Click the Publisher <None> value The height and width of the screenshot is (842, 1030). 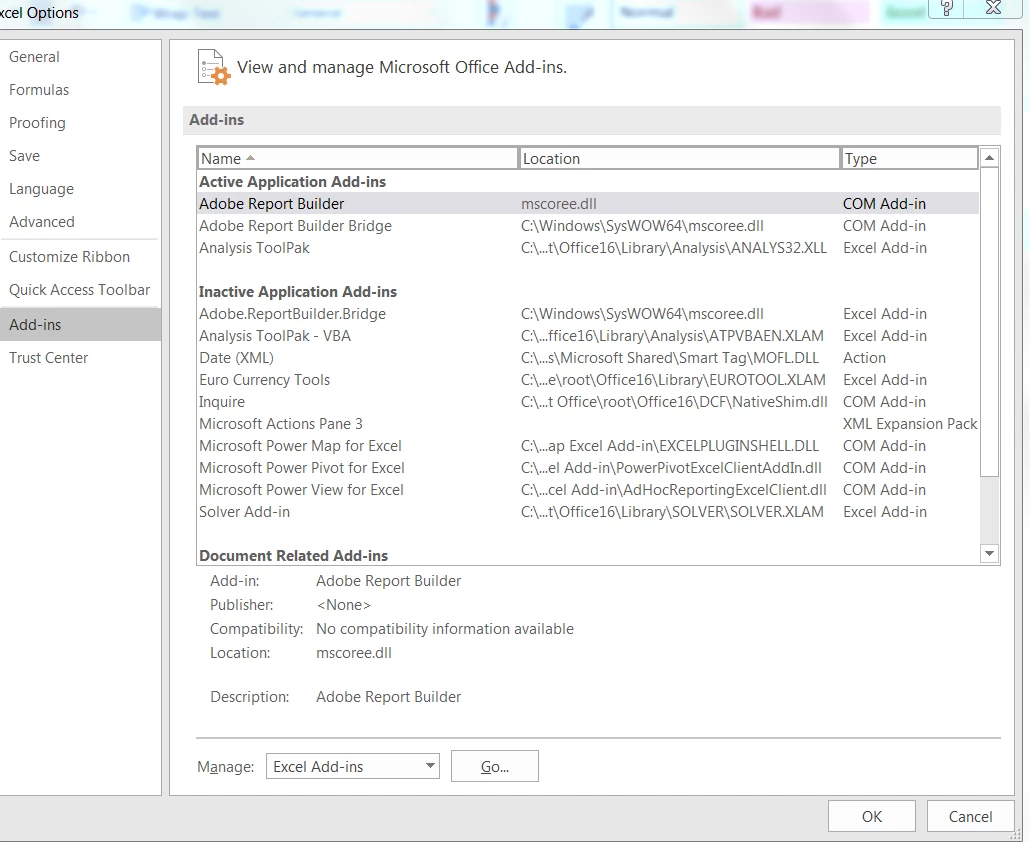(344, 605)
